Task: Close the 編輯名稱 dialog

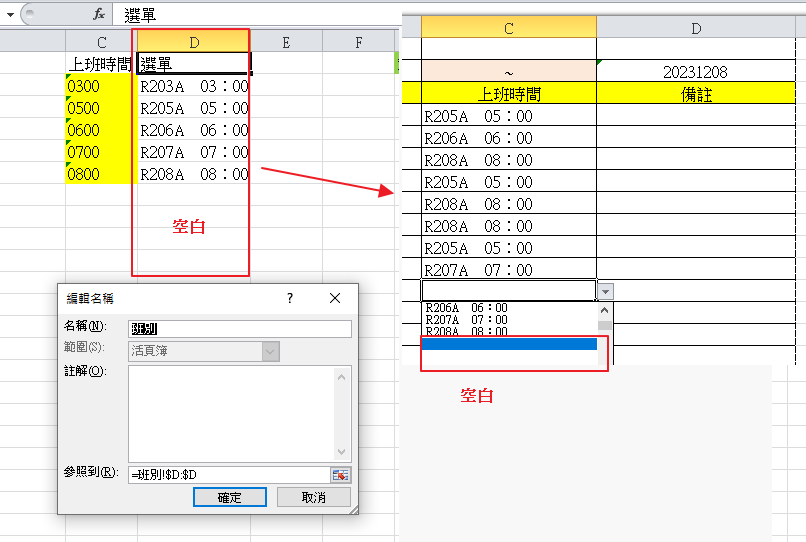Action: 335,298
